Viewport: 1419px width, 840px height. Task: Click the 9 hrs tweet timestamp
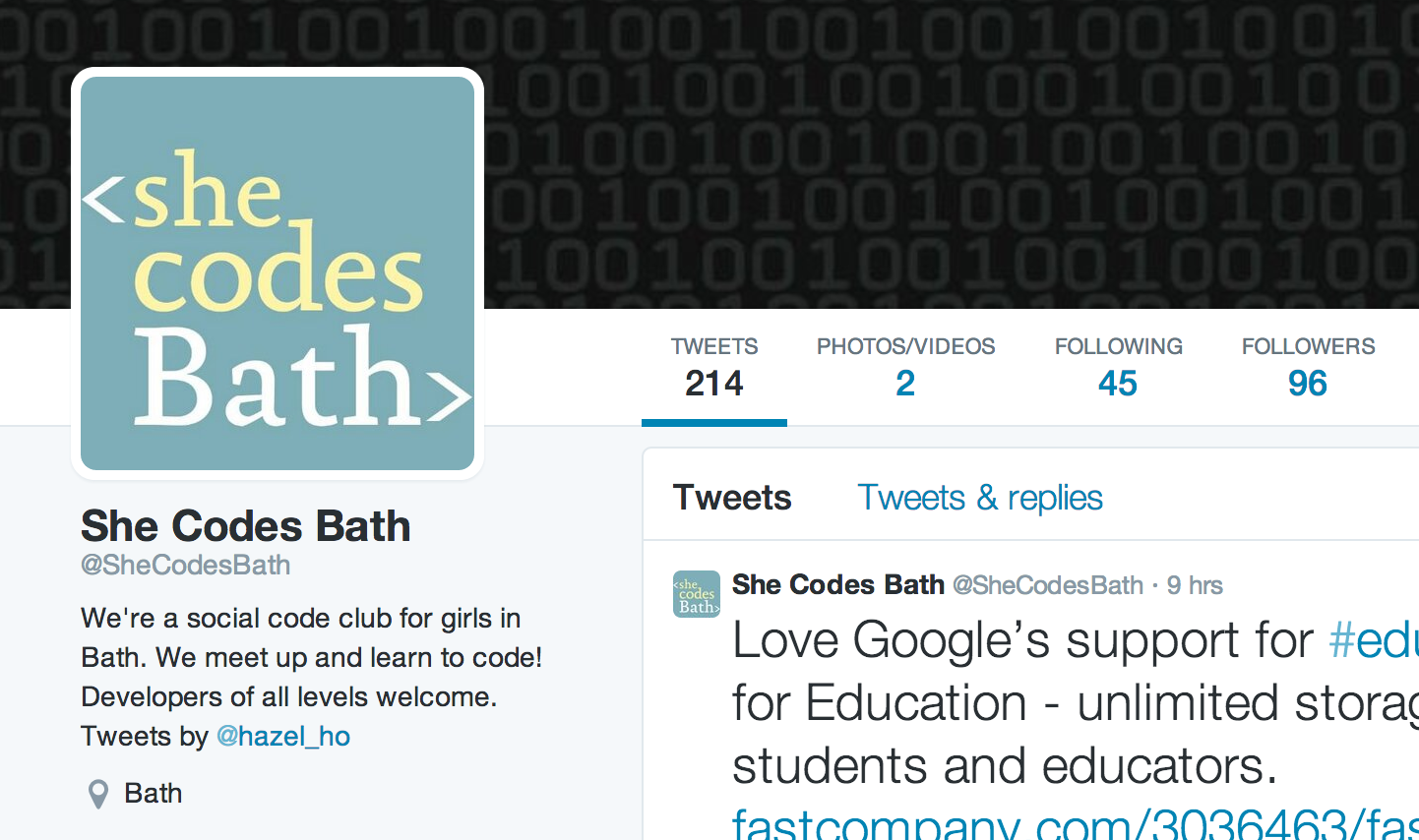[x=1195, y=586]
